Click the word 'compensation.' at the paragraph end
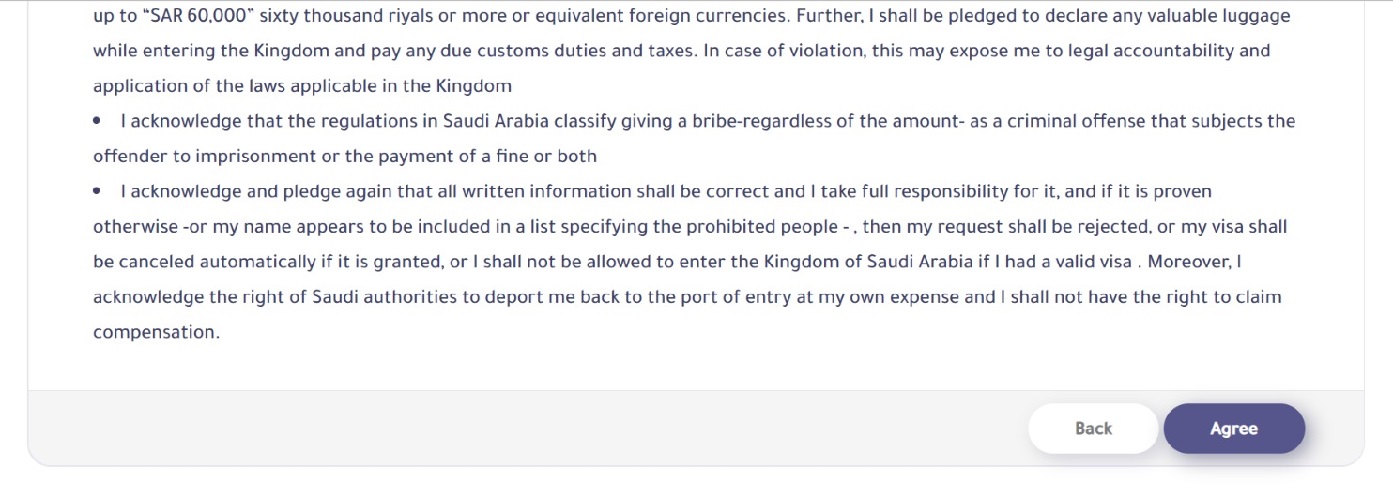 (156, 333)
